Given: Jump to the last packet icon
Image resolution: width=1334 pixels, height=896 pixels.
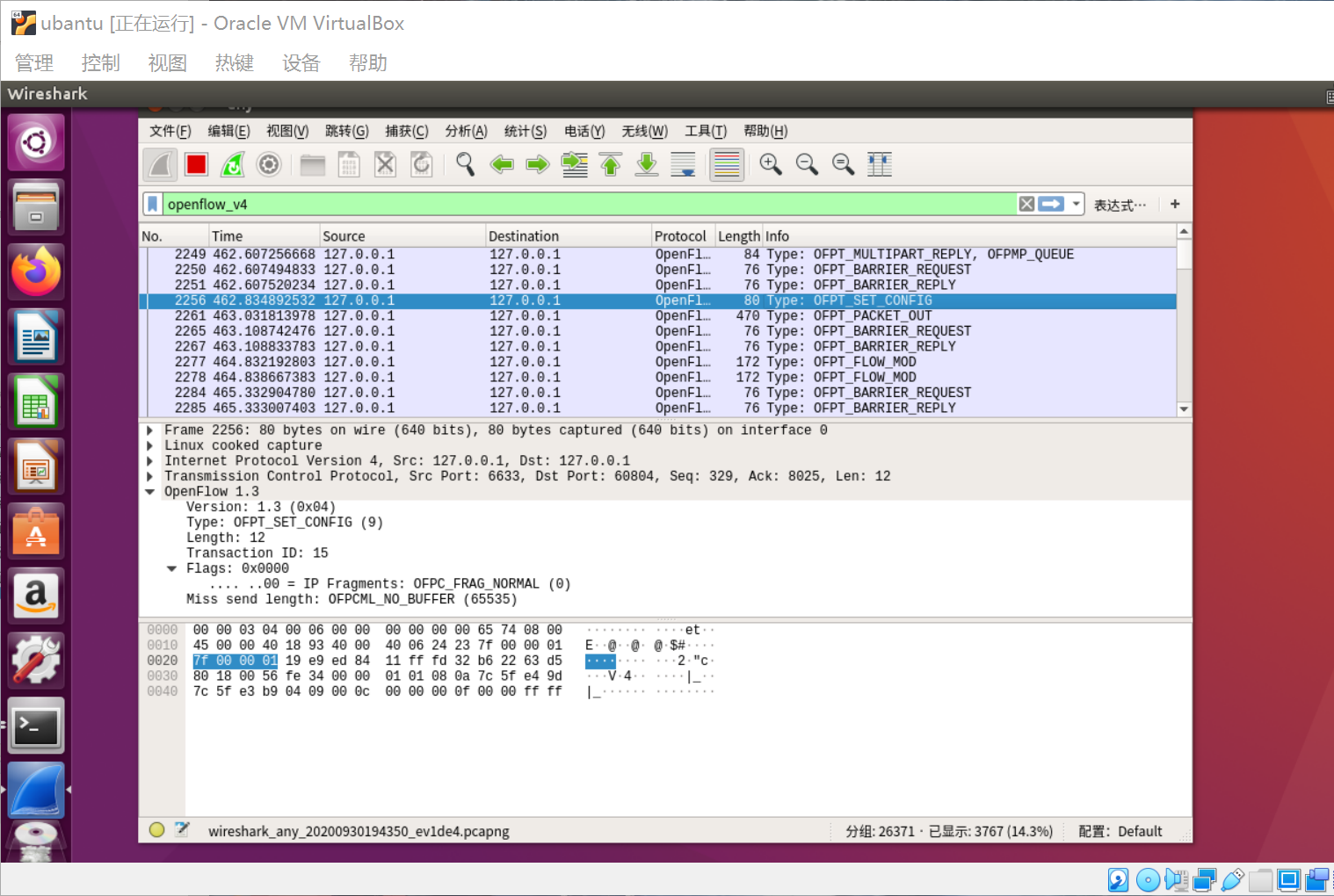Looking at the screenshot, I should click(x=647, y=164).
